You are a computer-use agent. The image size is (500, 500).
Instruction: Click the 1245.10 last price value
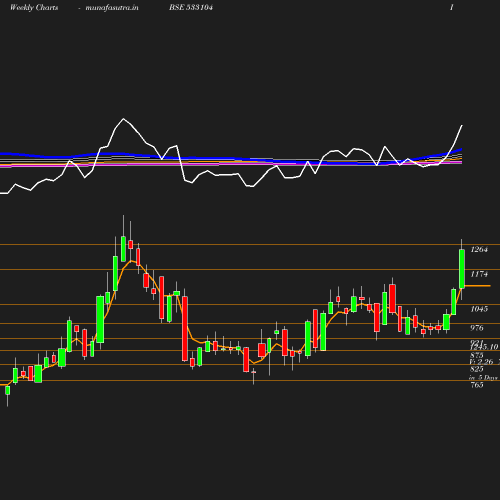484,347
